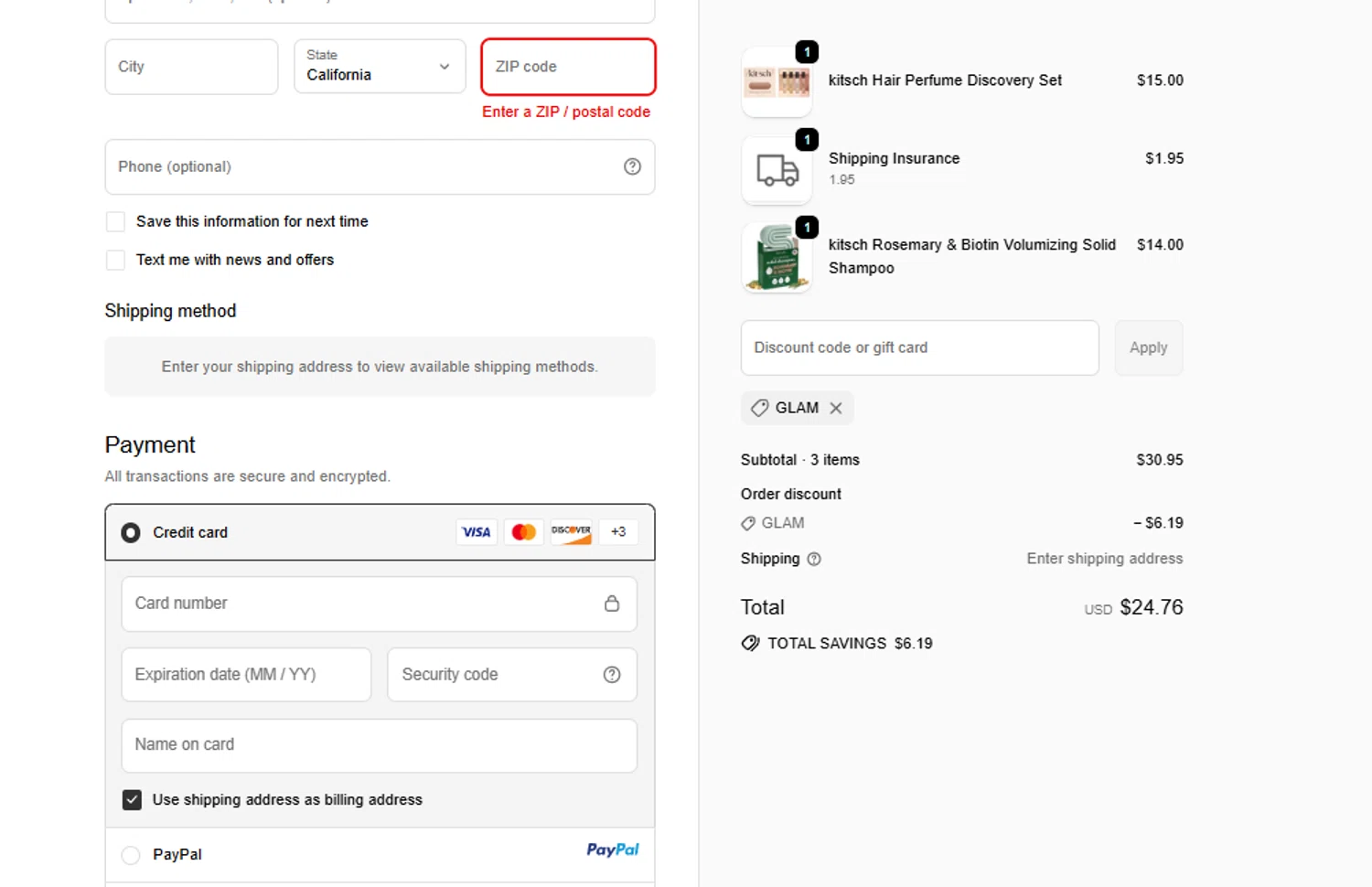Click the GLAM tag icon under Order discount
Viewport: 1372px width, 887px height.
coord(748,524)
